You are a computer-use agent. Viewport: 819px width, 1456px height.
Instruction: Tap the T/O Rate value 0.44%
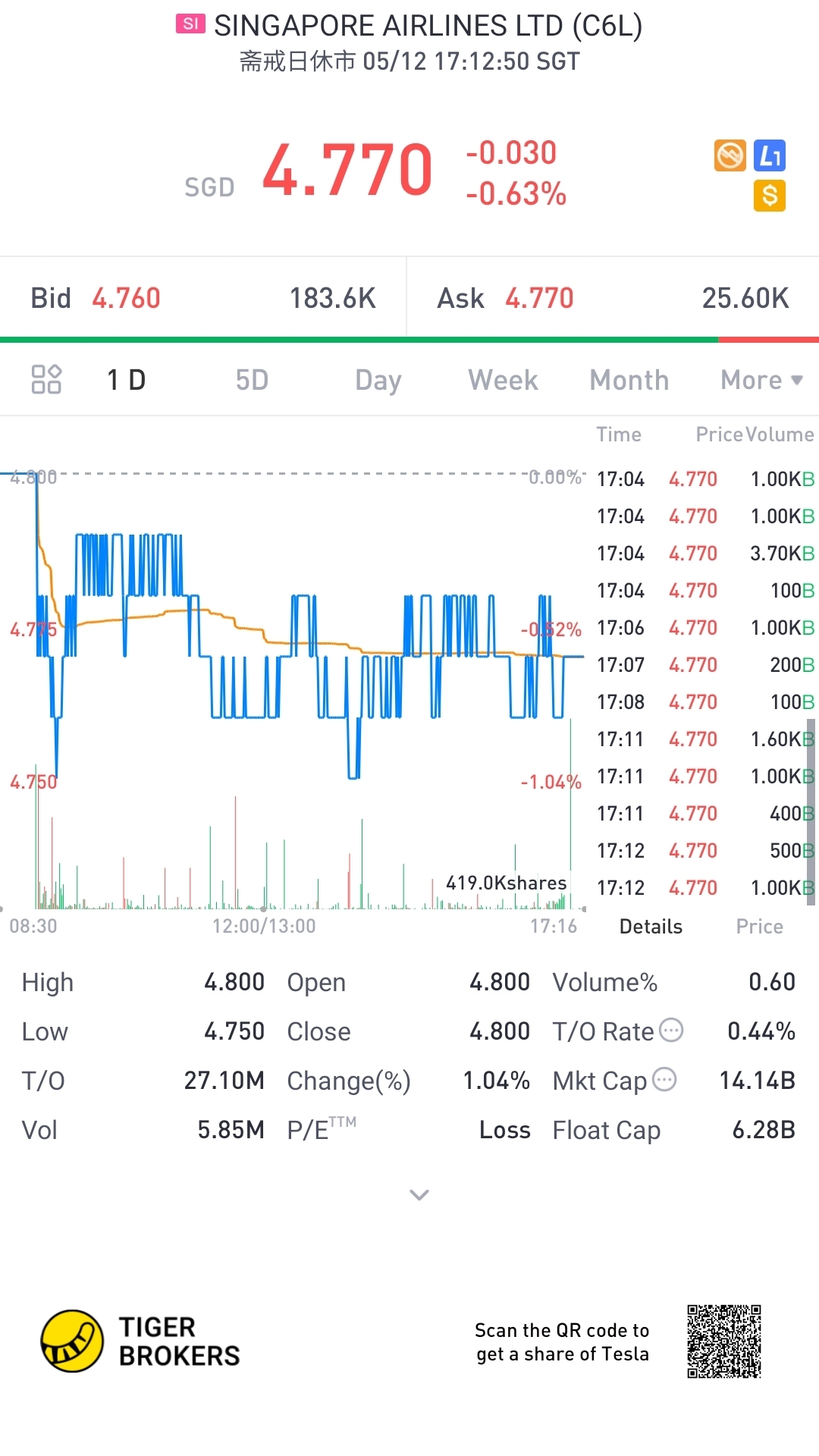(761, 1031)
